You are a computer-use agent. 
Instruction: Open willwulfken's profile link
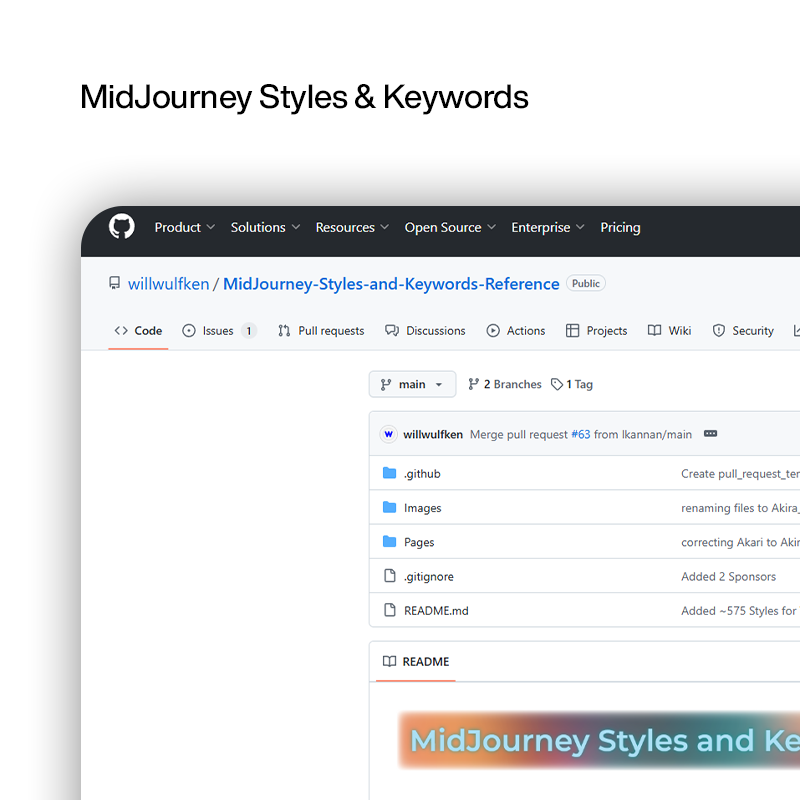click(x=168, y=284)
